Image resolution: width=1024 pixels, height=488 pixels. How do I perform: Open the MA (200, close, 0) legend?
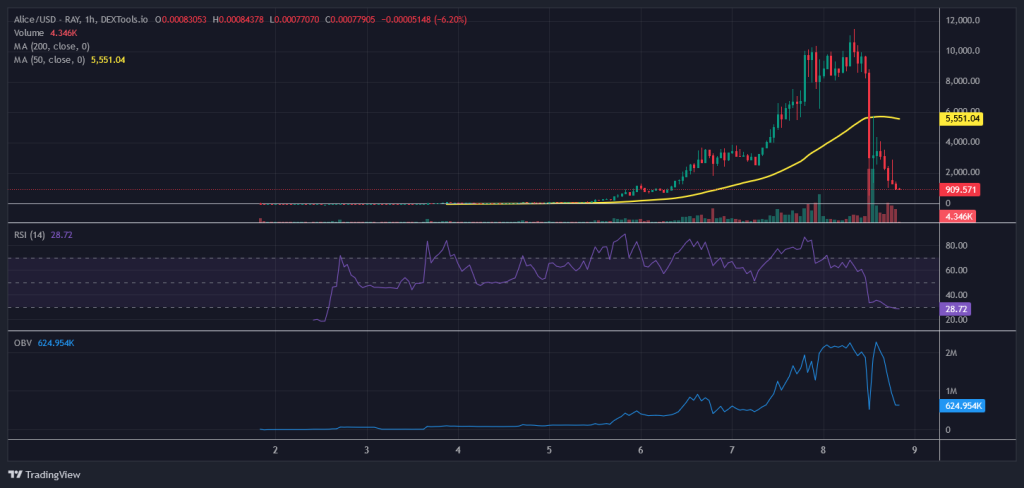[x=52, y=46]
